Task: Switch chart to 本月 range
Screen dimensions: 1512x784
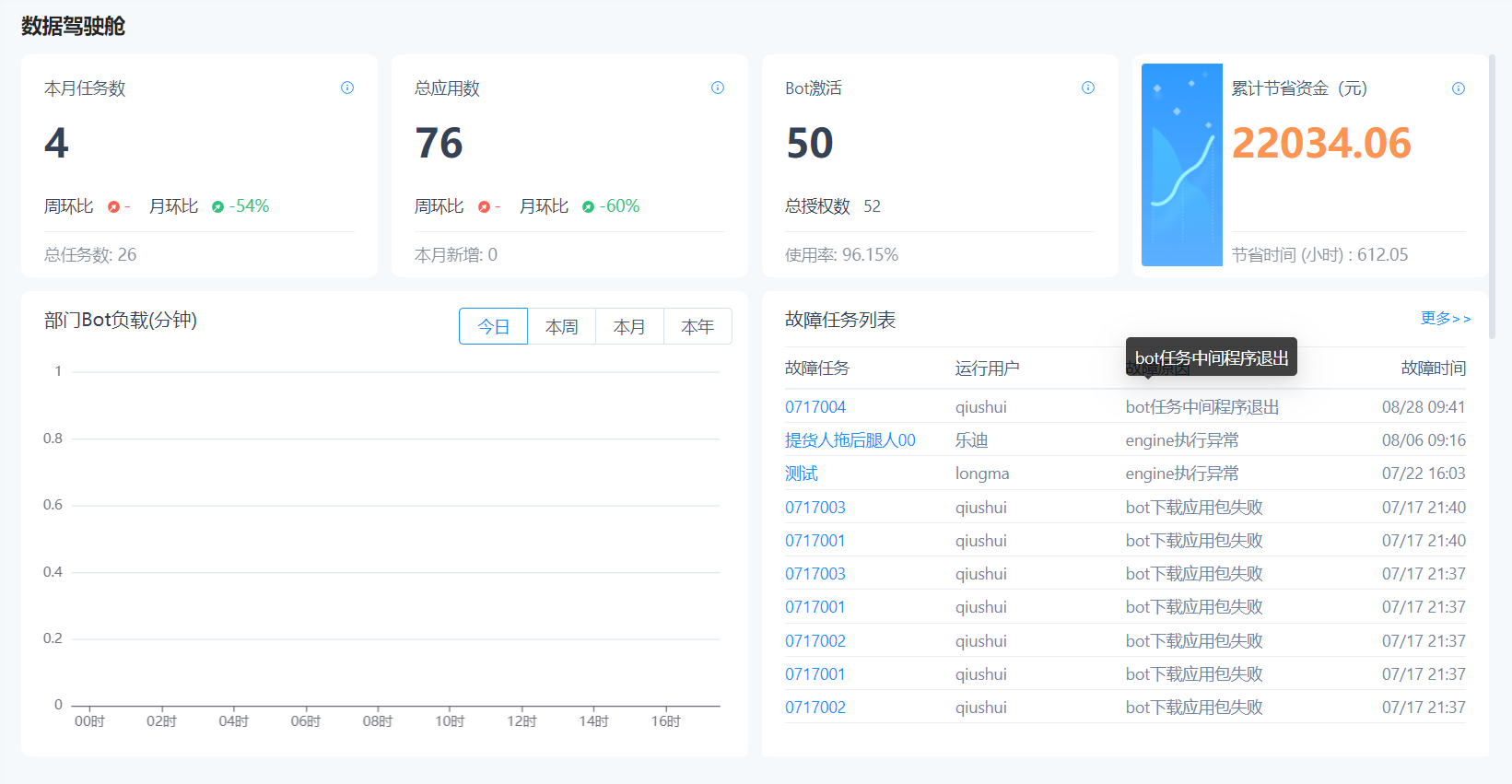Action: point(629,326)
